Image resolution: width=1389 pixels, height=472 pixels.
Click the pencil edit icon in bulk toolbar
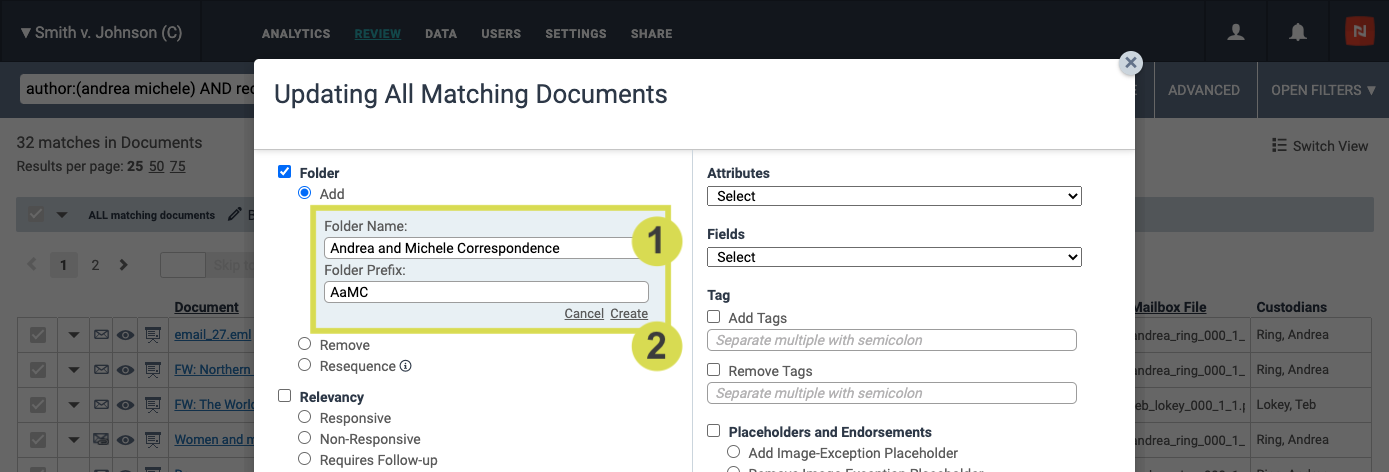(235, 214)
